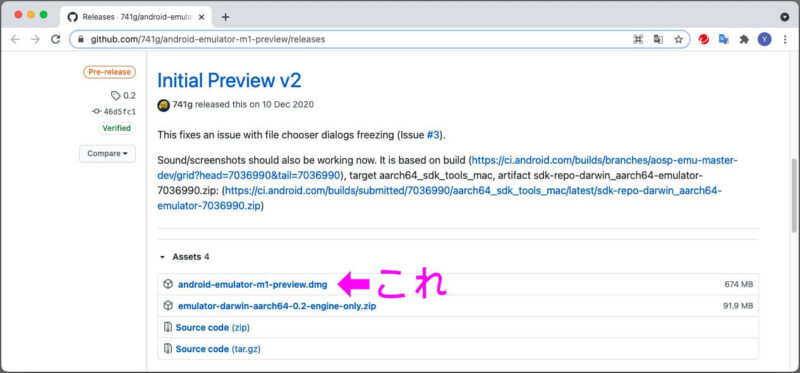Open the red Trend Micro extension icon
The height and width of the screenshot is (373, 800).
click(x=704, y=39)
